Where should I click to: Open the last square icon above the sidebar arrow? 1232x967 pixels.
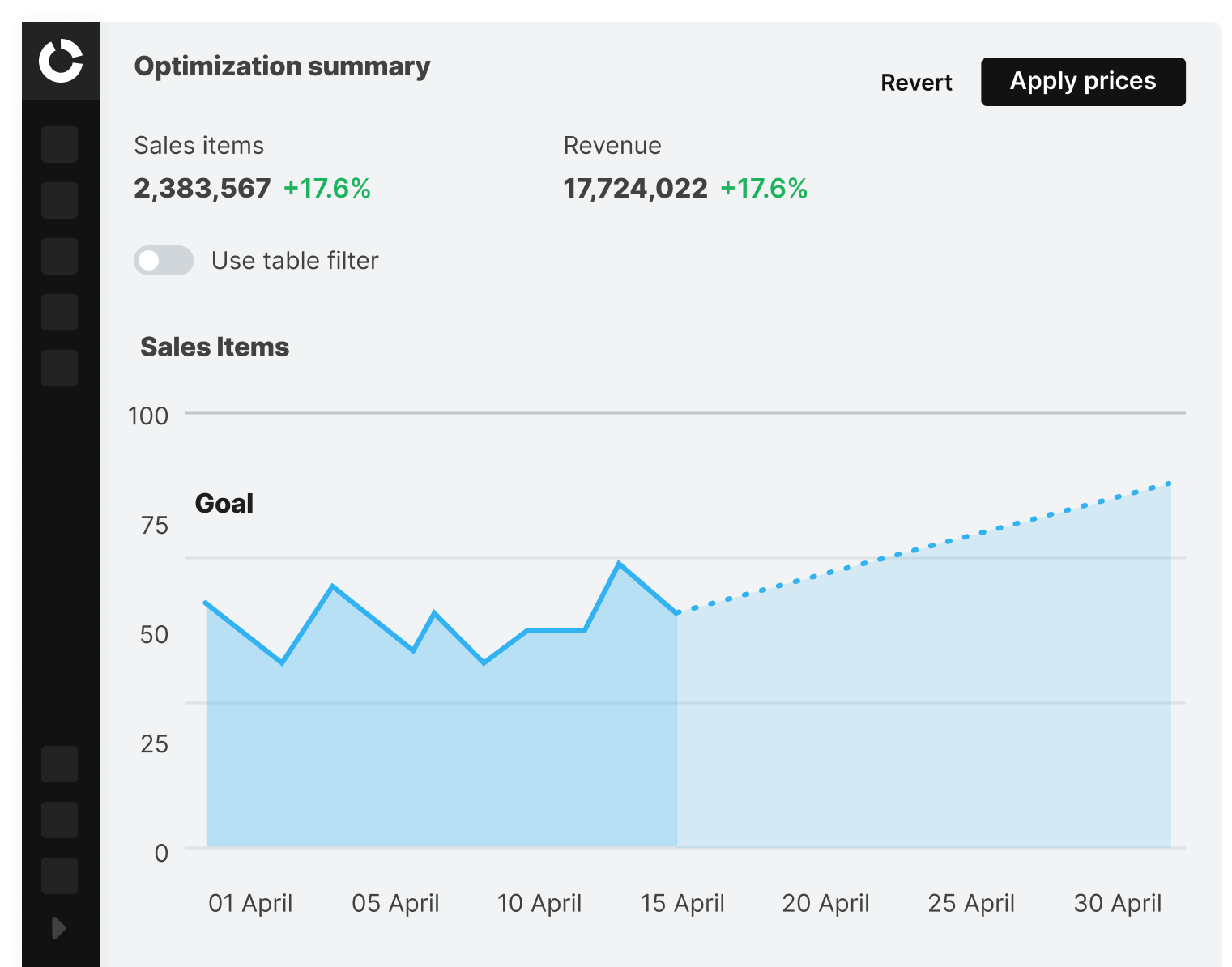click(x=59, y=876)
